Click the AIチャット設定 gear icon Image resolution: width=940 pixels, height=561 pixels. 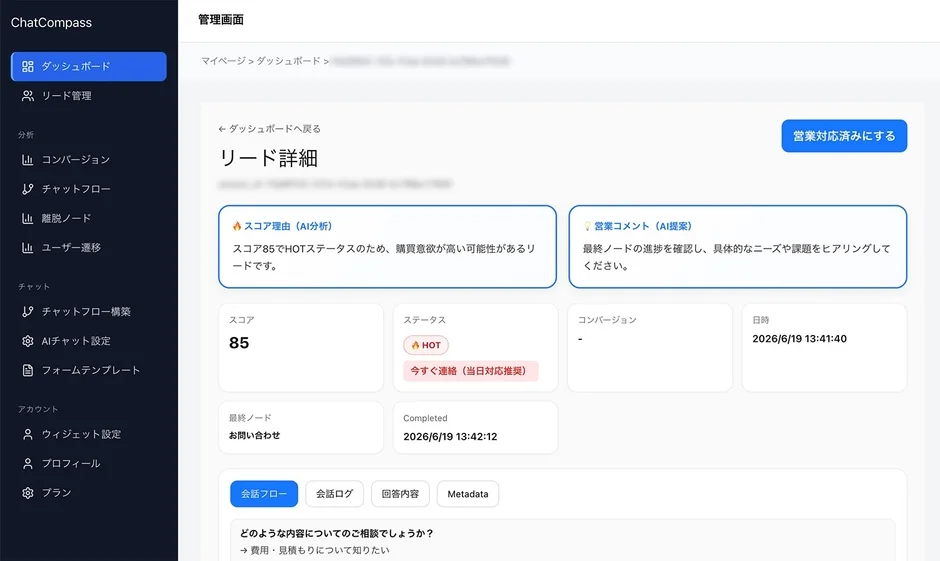28,341
